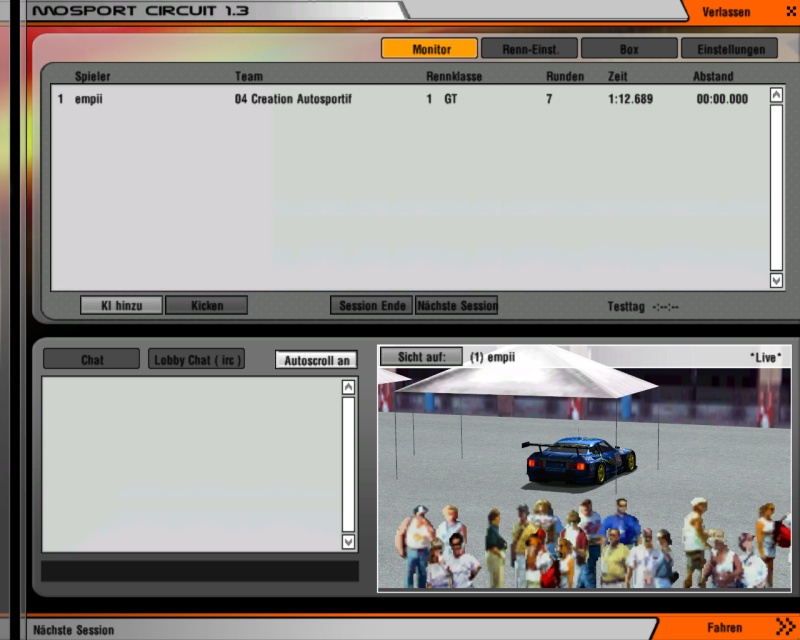
Task: Select the Chat button
Action: coord(92,360)
